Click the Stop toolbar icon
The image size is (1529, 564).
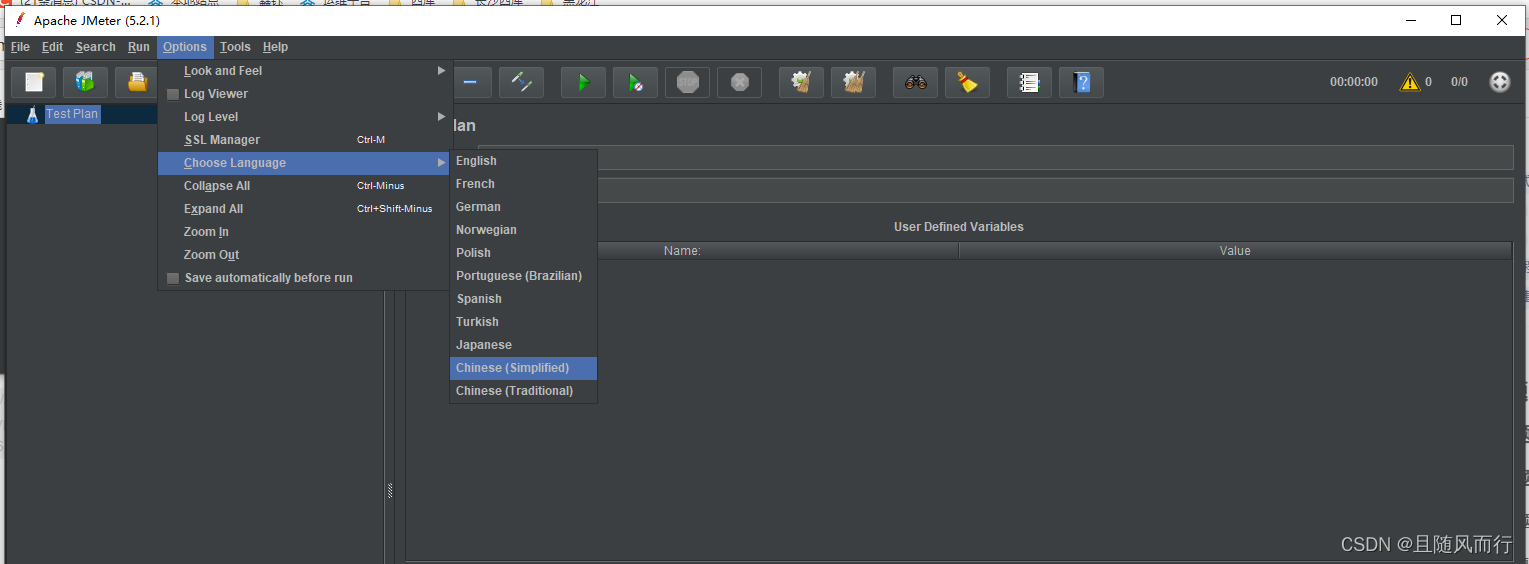coord(687,82)
